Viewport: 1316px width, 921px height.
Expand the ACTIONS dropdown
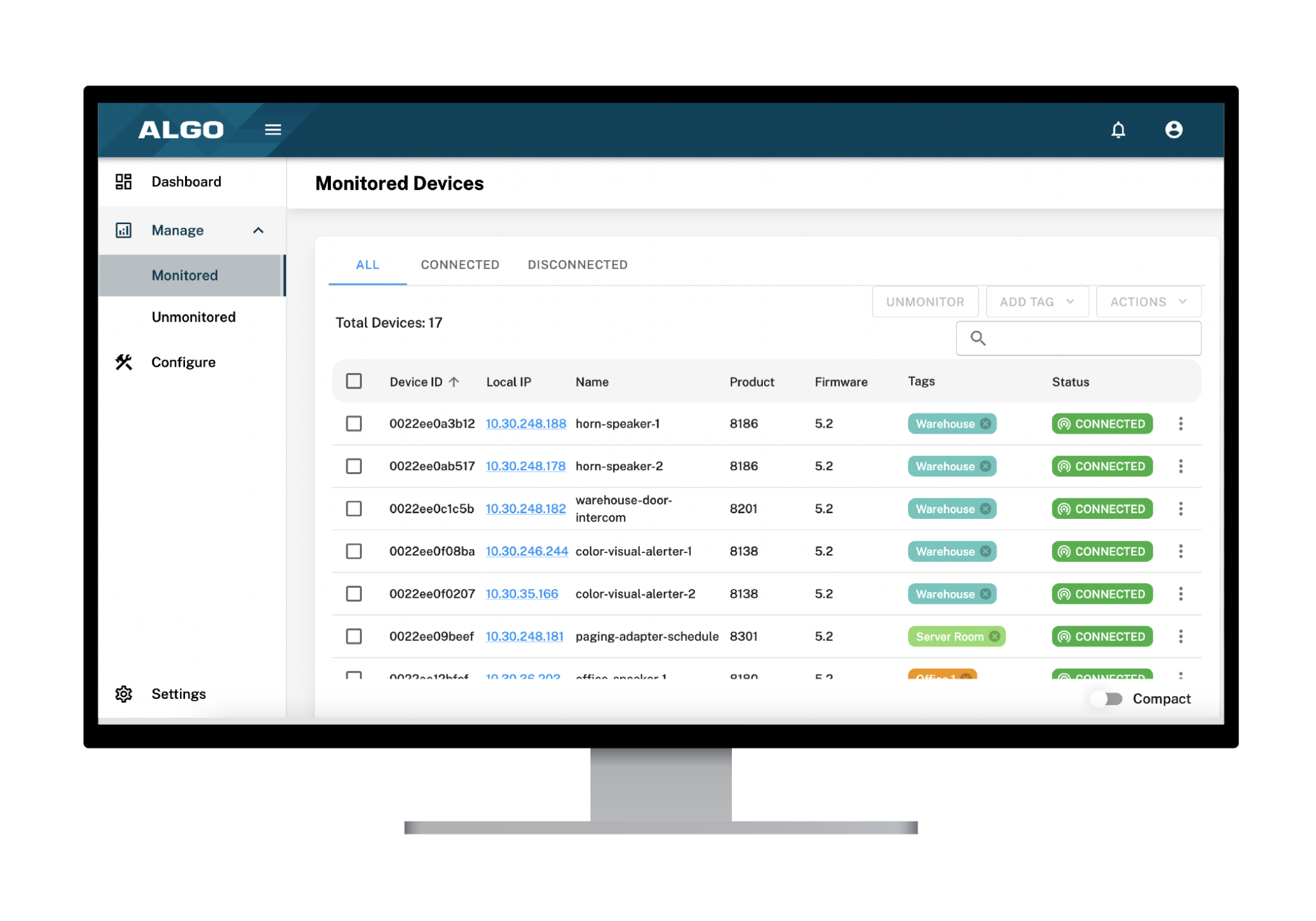coord(1148,301)
